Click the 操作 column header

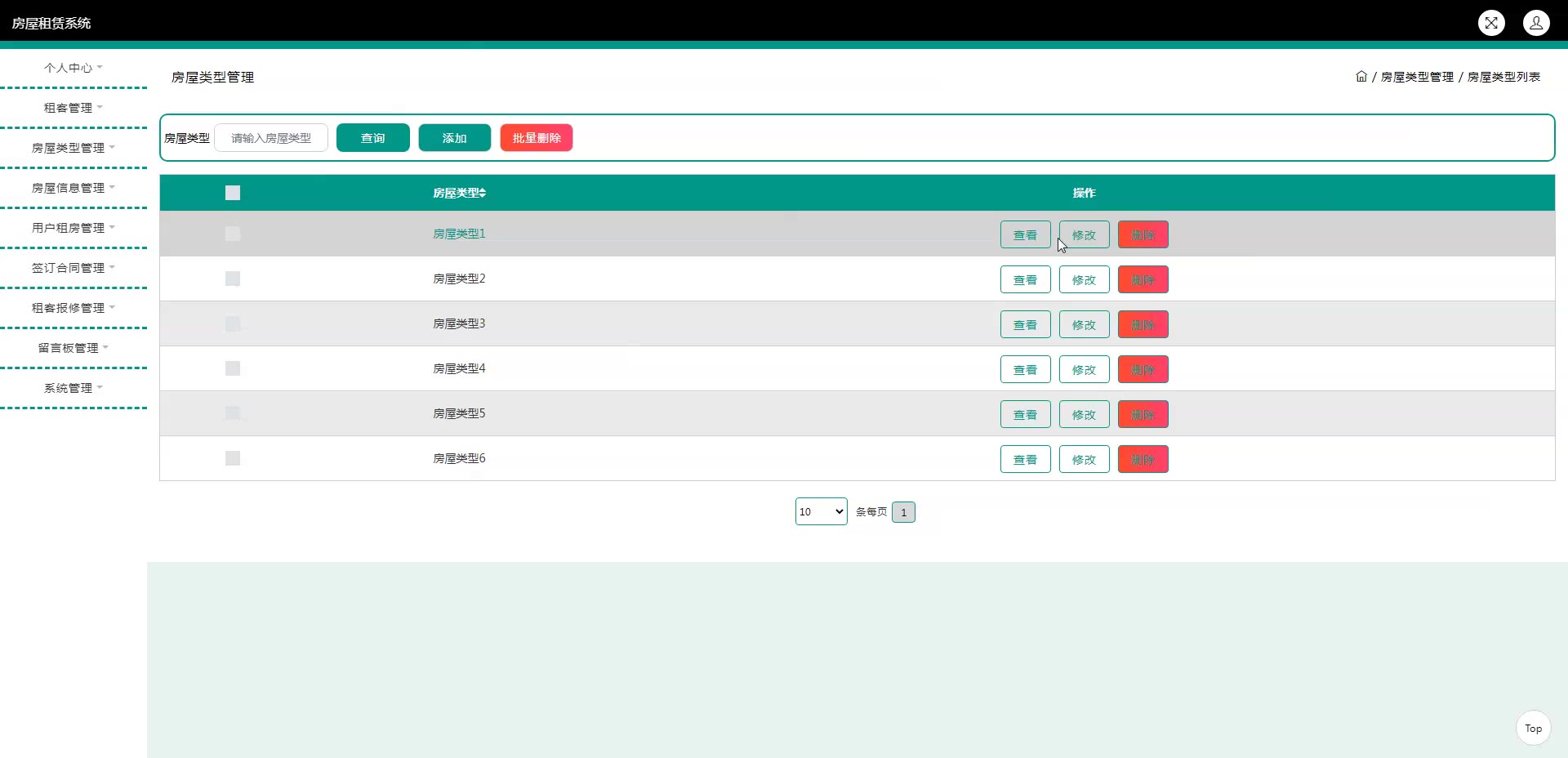pyautogui.click(x=1084, y=193)
